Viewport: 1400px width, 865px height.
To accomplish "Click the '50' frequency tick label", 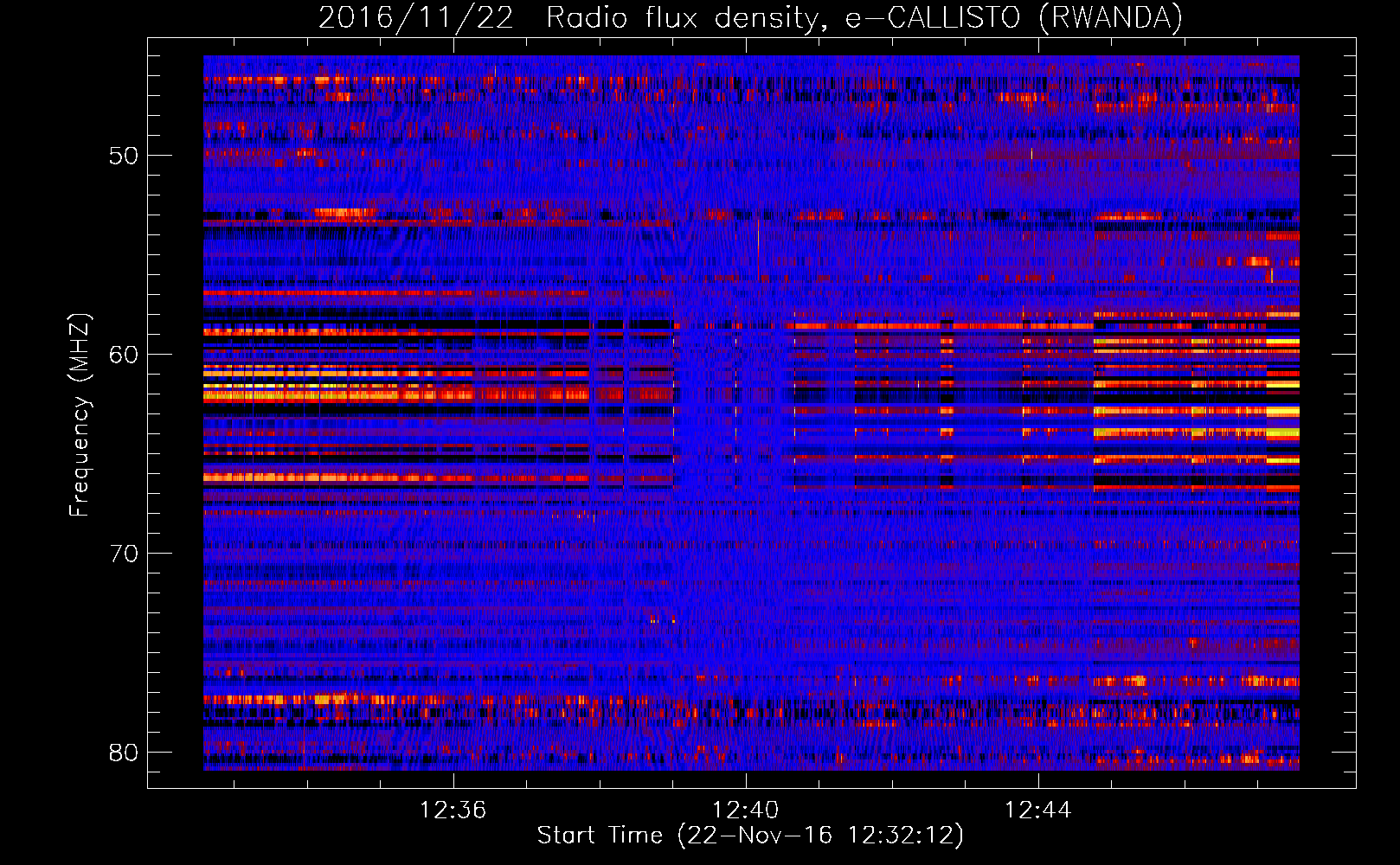I will [125, 156].
